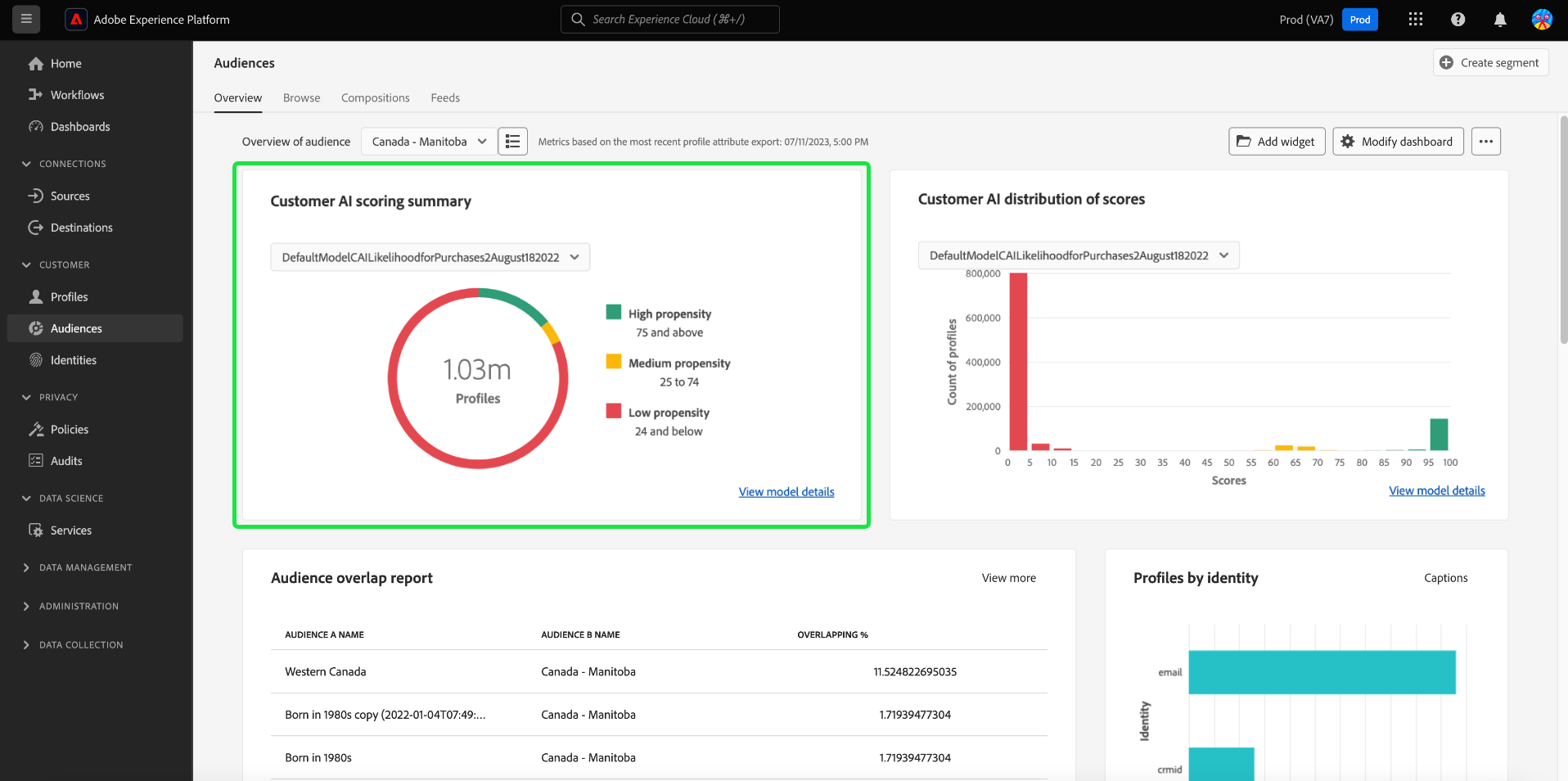Screen dimensions: 1568x781
Task: Toggle the hamburger navigation menu
Action: tap(26, 19)
